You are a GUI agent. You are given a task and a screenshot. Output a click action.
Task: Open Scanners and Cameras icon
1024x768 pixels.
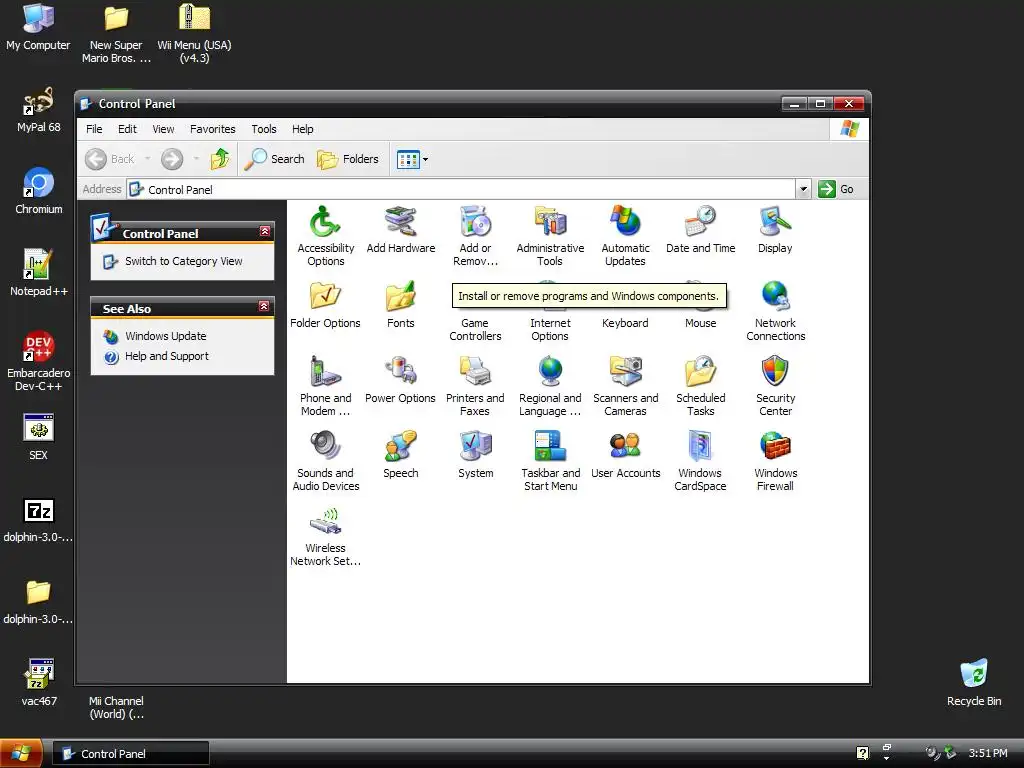click(626, 372)
